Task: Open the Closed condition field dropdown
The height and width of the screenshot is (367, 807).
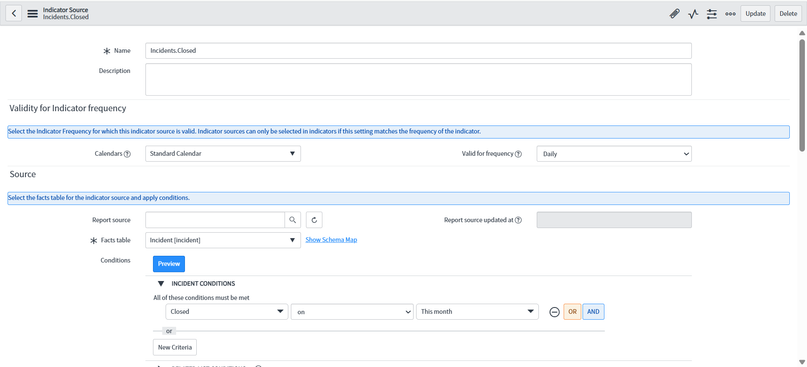Action: 227,312
